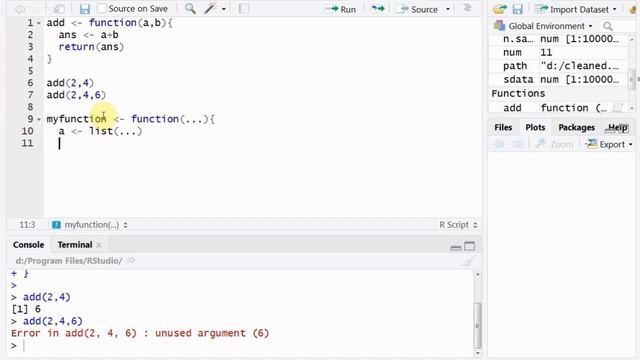
Task: Open find and replace magnifier icon
Action: (190, 9)
